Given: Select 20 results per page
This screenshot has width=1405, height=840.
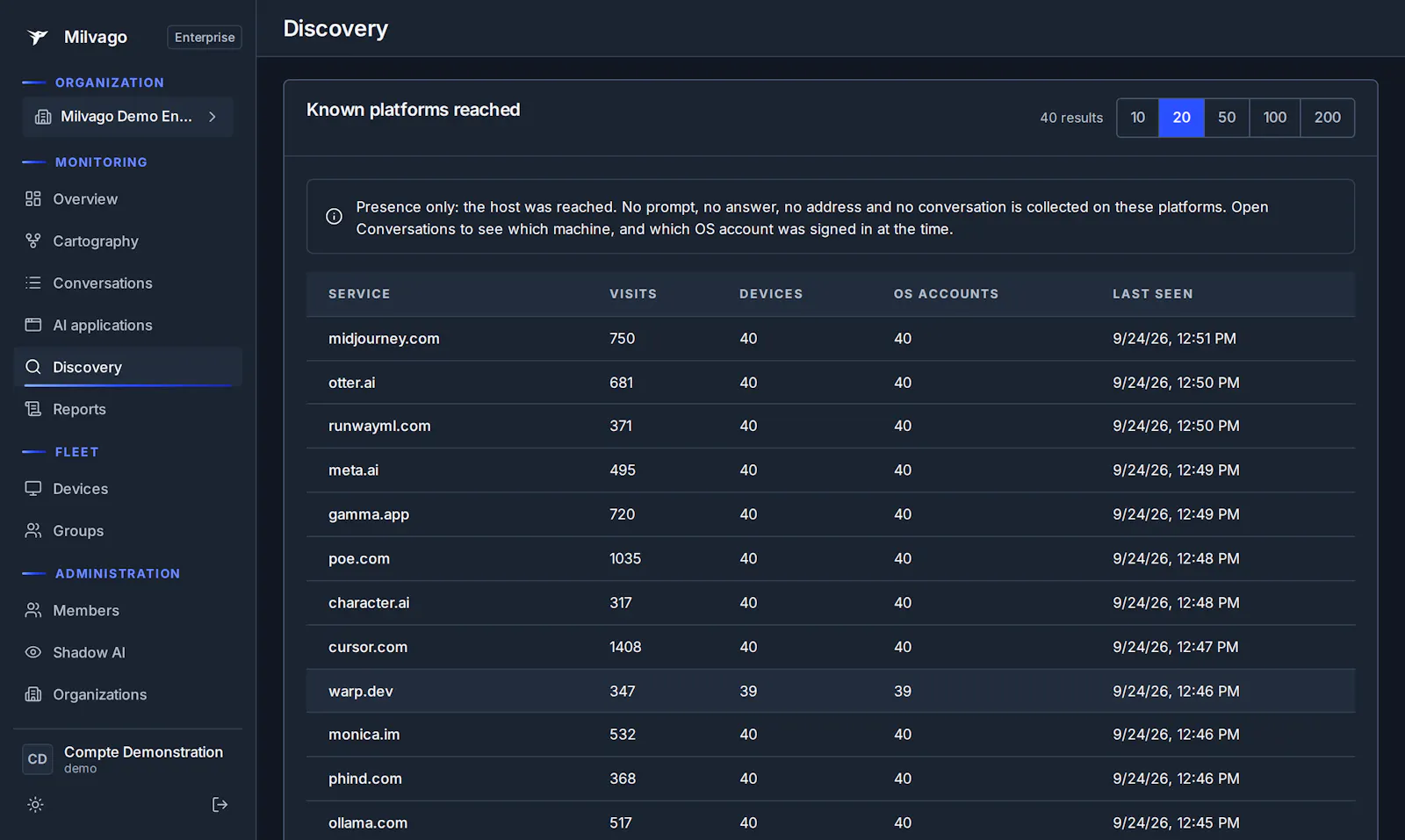Looking at the screenshot, I should 1182,118.
